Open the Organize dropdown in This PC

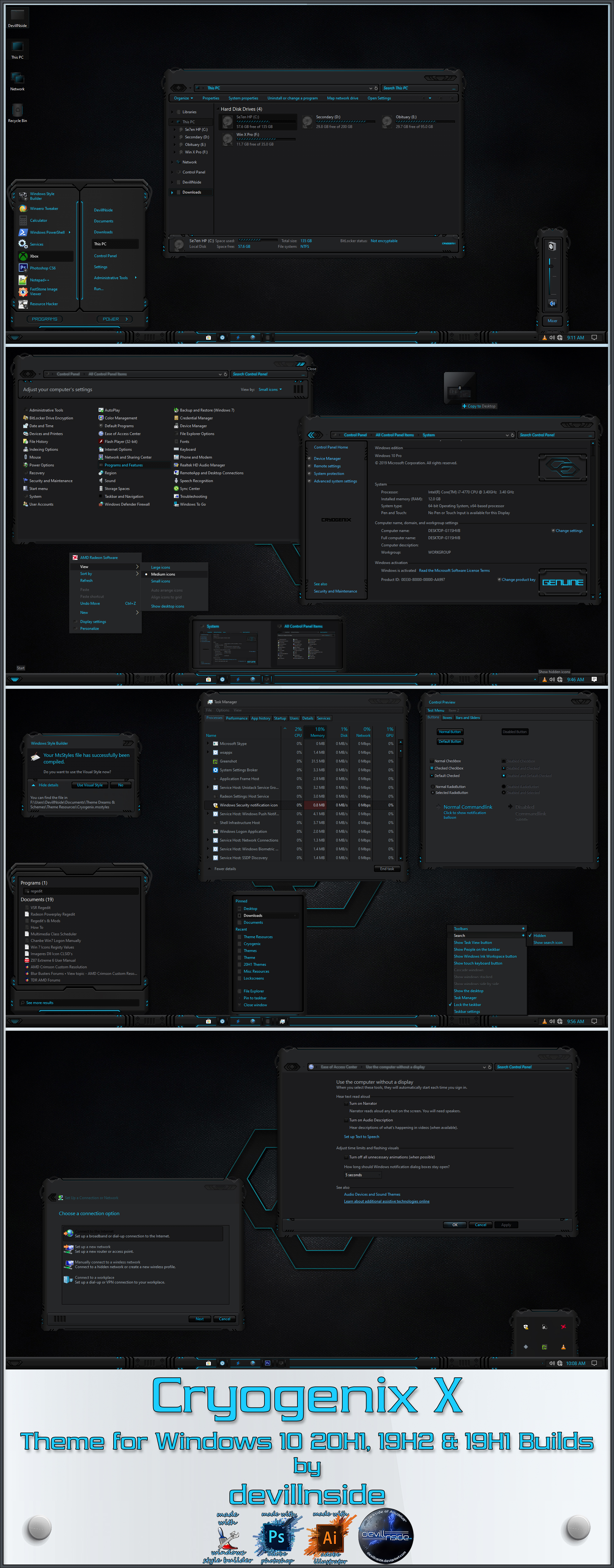point(183,98)
